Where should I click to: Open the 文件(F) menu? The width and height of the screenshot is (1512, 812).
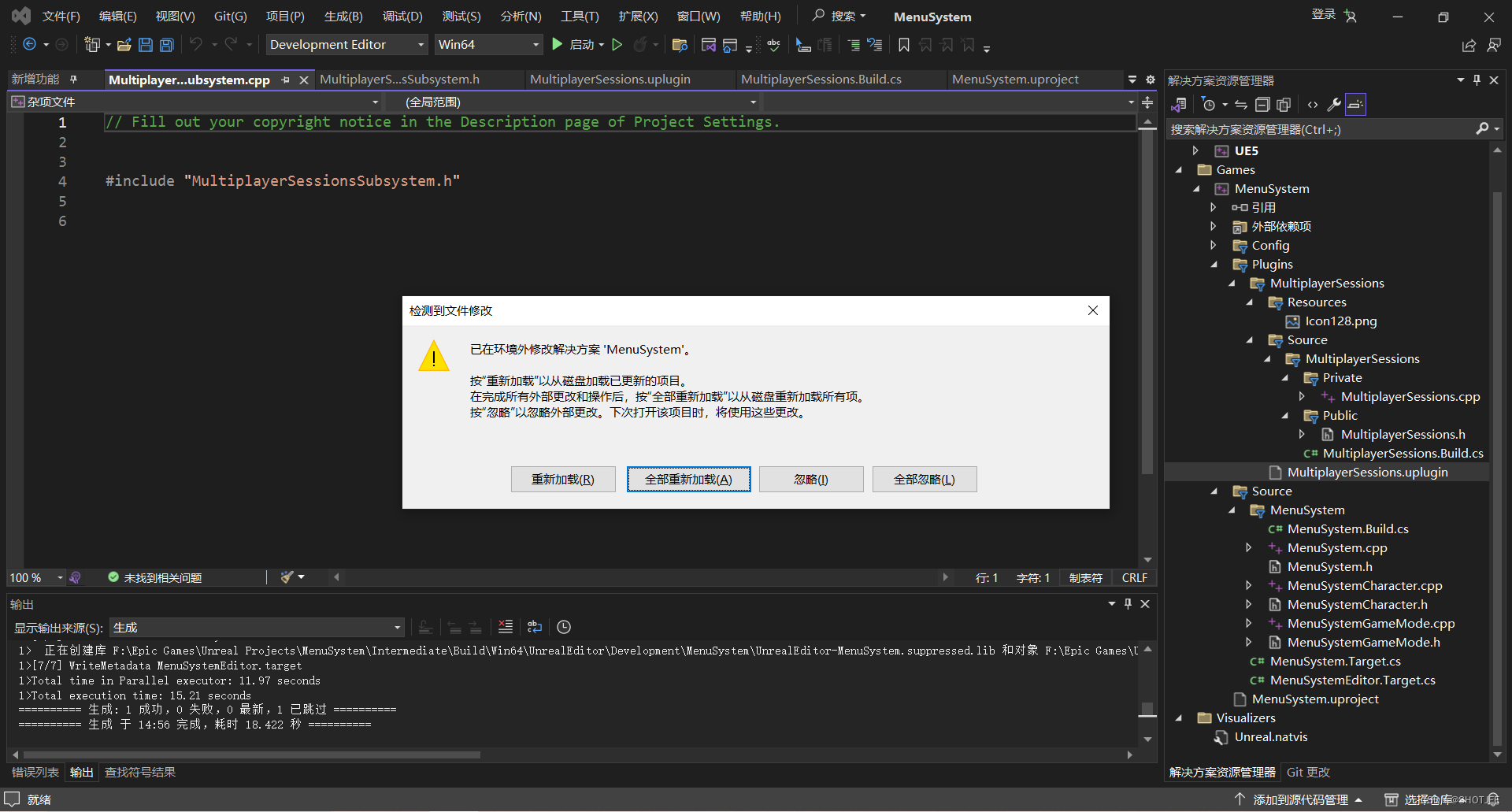[x=61, y=17]
